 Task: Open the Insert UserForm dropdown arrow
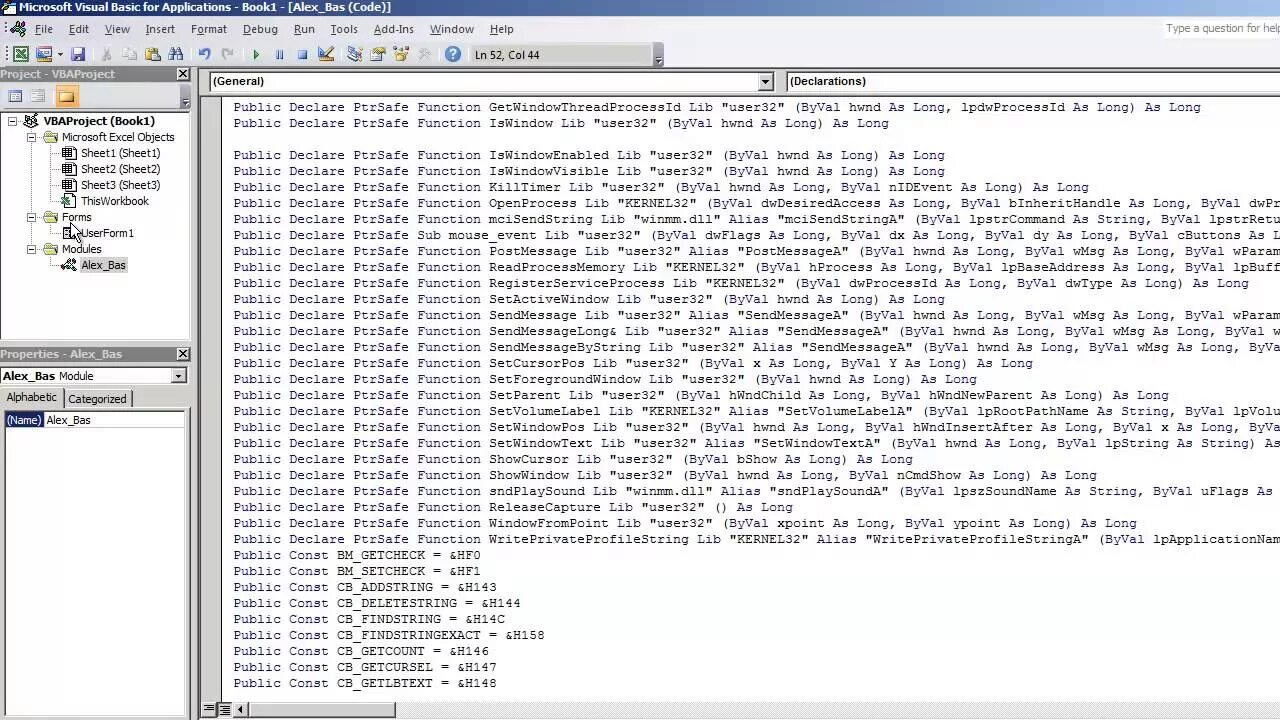(x=60, y=54)
